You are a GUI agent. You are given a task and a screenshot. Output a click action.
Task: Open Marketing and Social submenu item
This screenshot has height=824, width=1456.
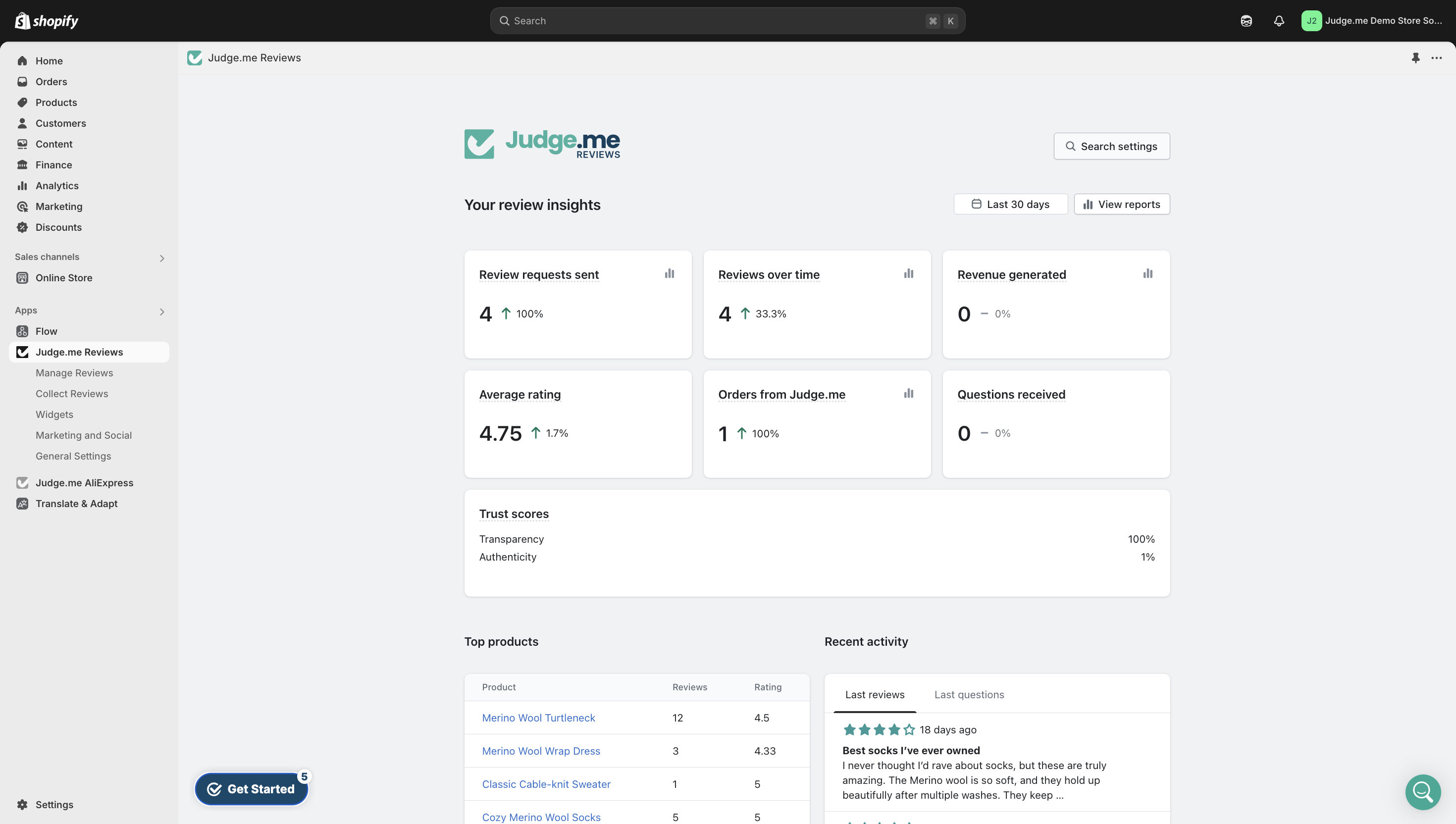(x=84, y=435)
